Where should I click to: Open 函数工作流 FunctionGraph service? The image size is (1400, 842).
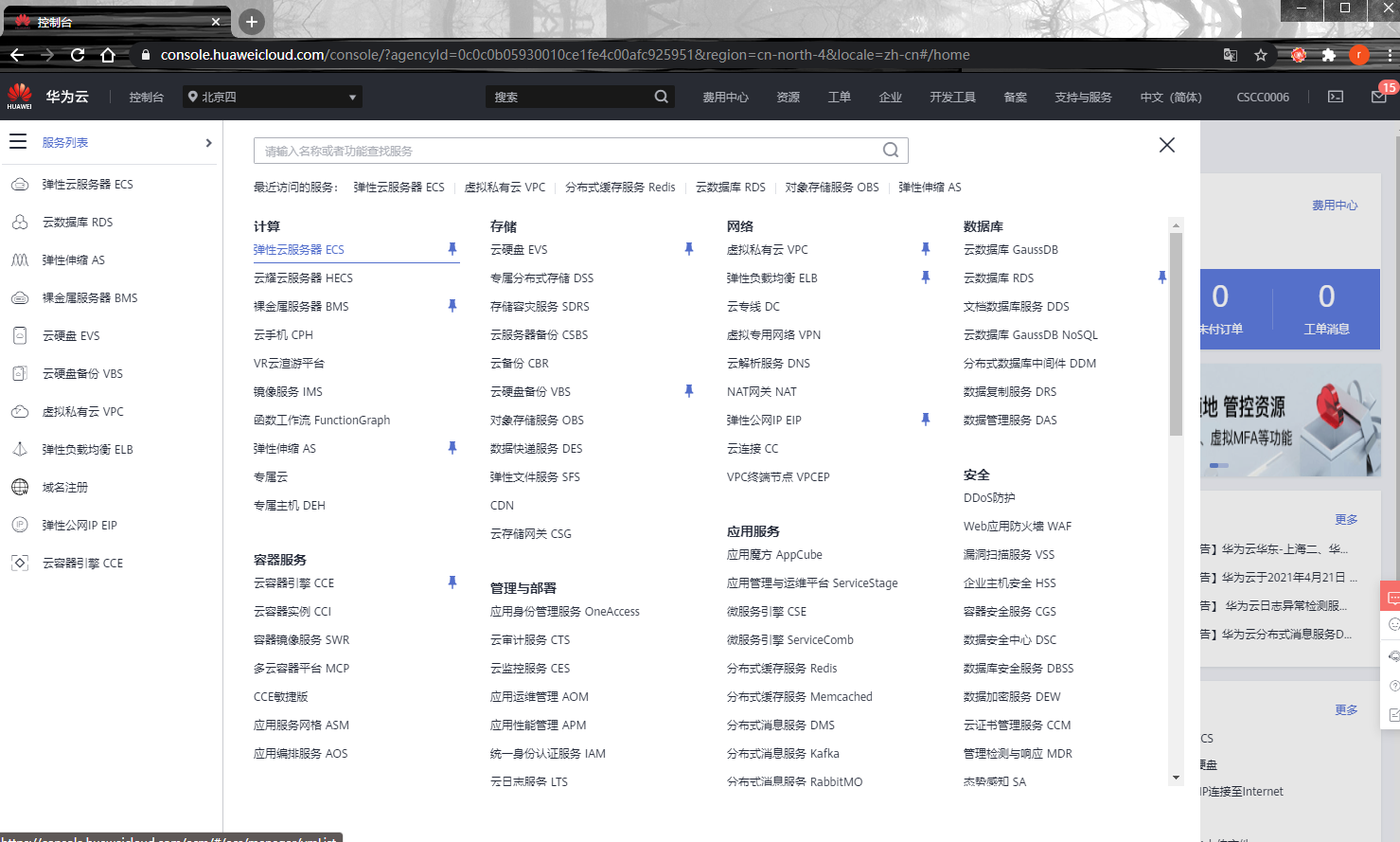tap(322, 420)
